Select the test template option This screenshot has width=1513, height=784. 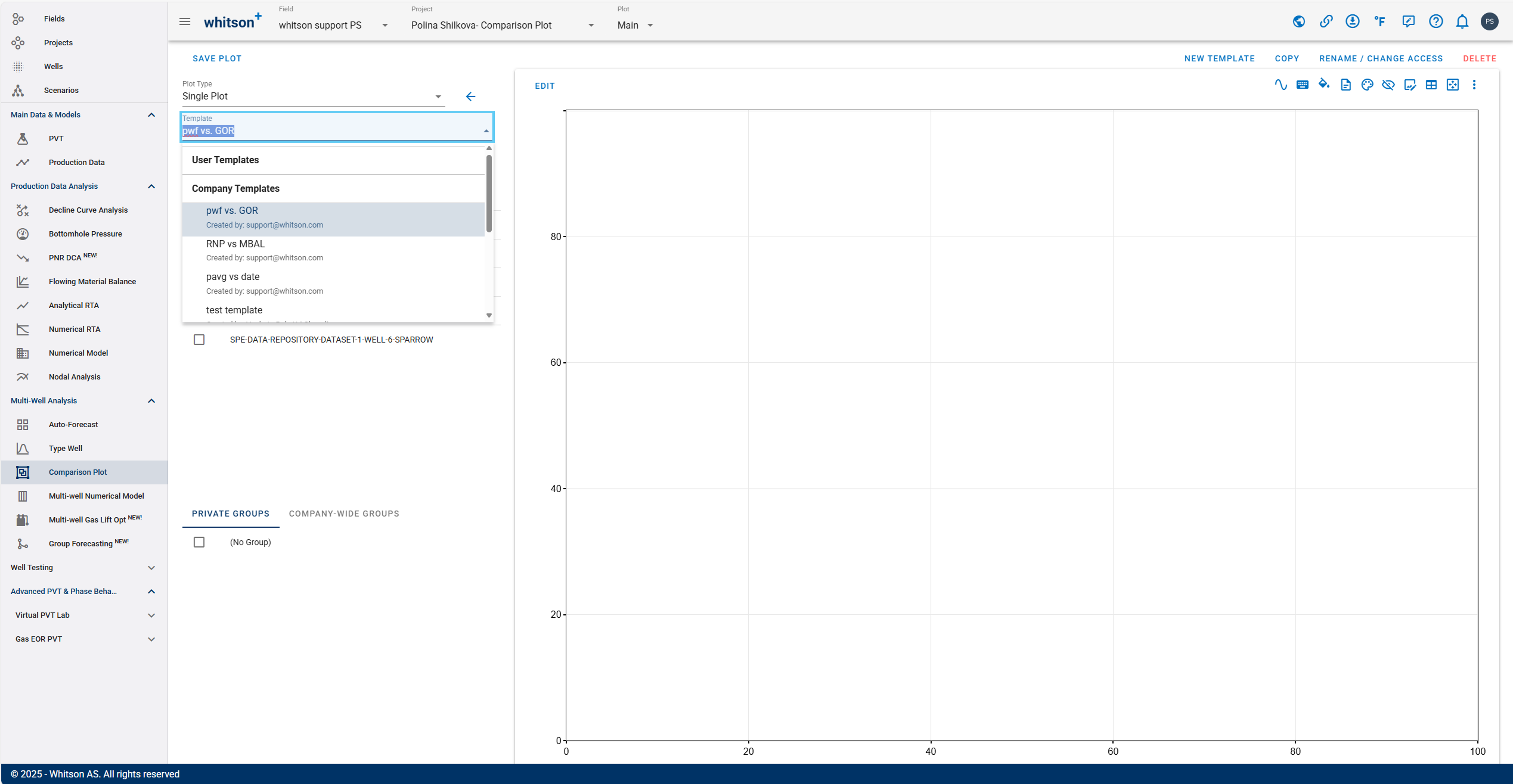333,312
